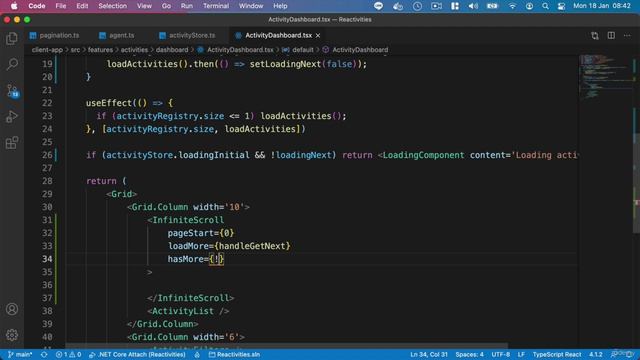Image resolution: width=640 pixels, height=360 pixels.
Task: Click activities in the breadcrumb
Action: [x=134, y=50]
